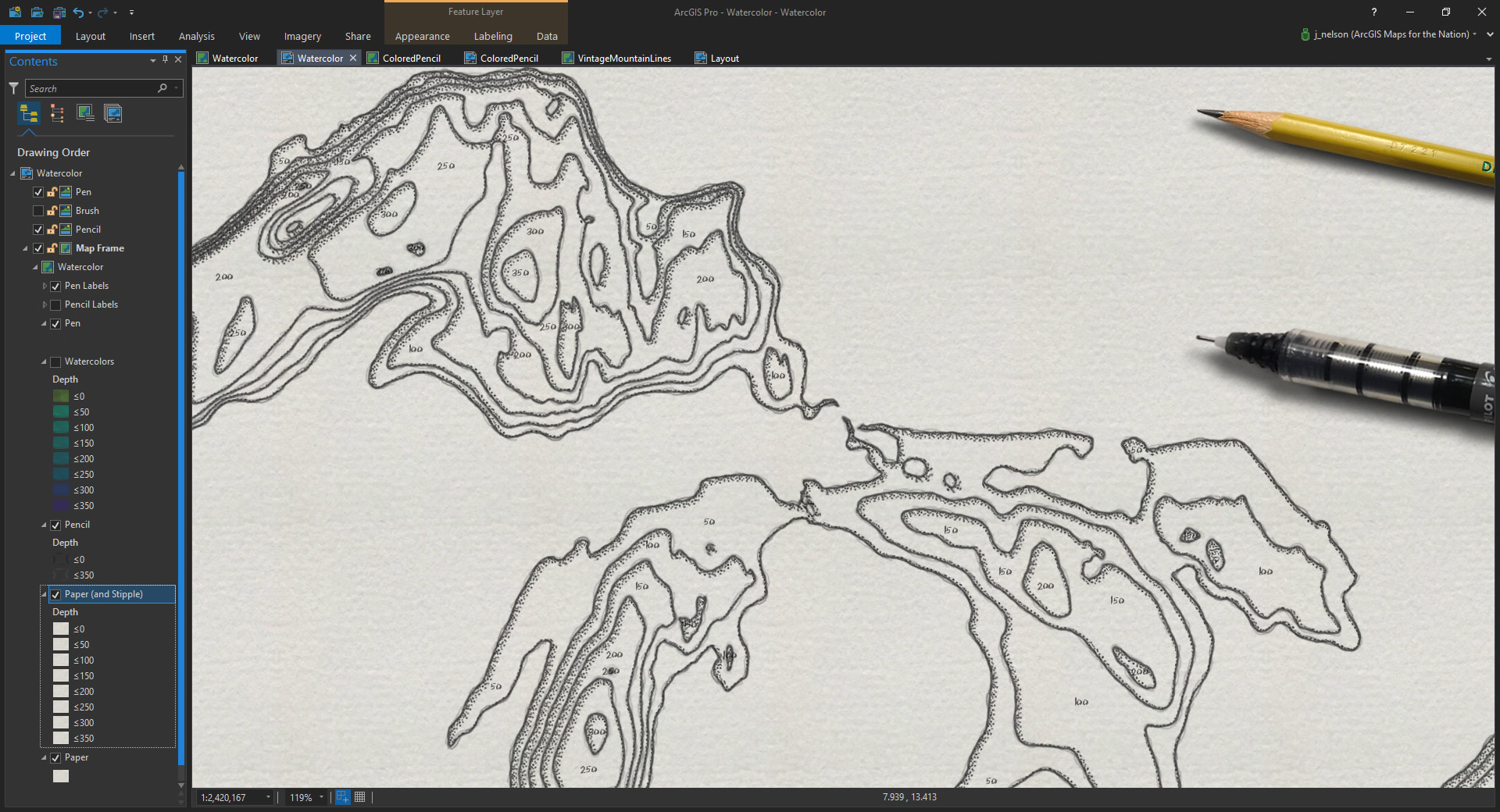The width and height of the screenshot is (1500, 812).
Task: Toggle the snapping icon in the status bar
Action: (x=343, y=797)
